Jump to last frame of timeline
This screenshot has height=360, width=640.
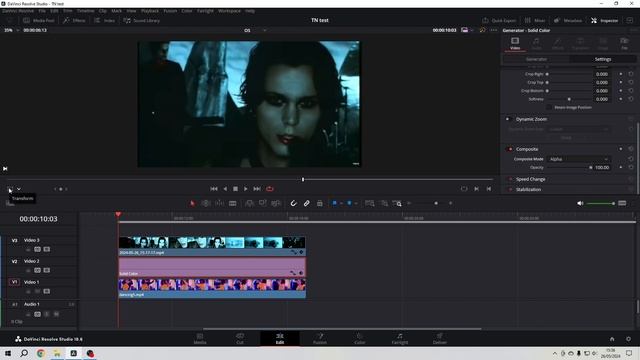(x=257, y=189)
